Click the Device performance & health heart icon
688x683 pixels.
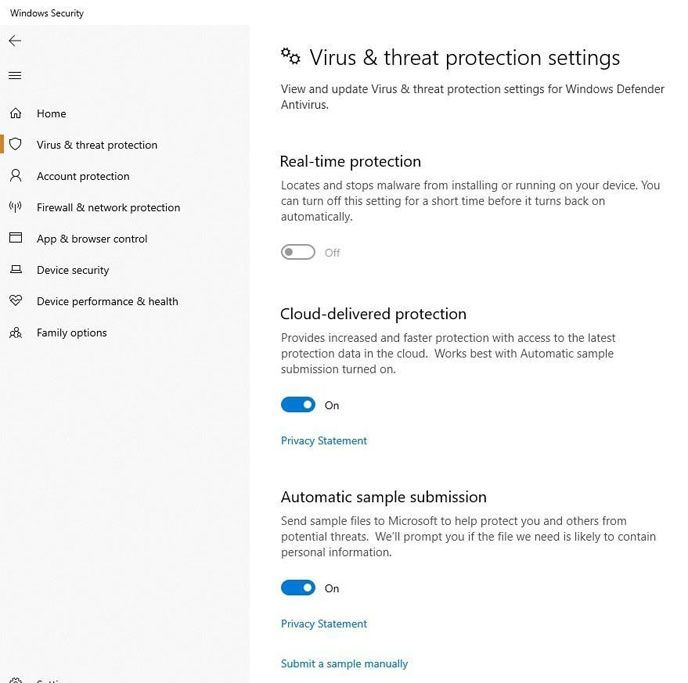(x=15, y=301)
